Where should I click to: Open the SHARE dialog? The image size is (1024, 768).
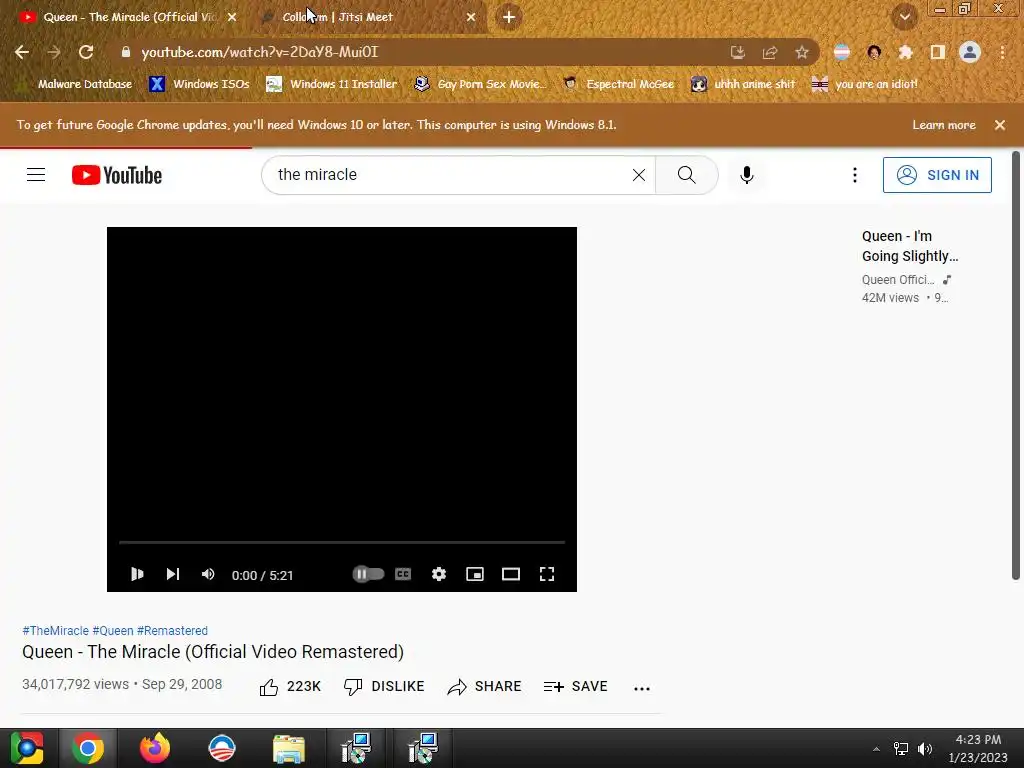(x=484, y=686)
